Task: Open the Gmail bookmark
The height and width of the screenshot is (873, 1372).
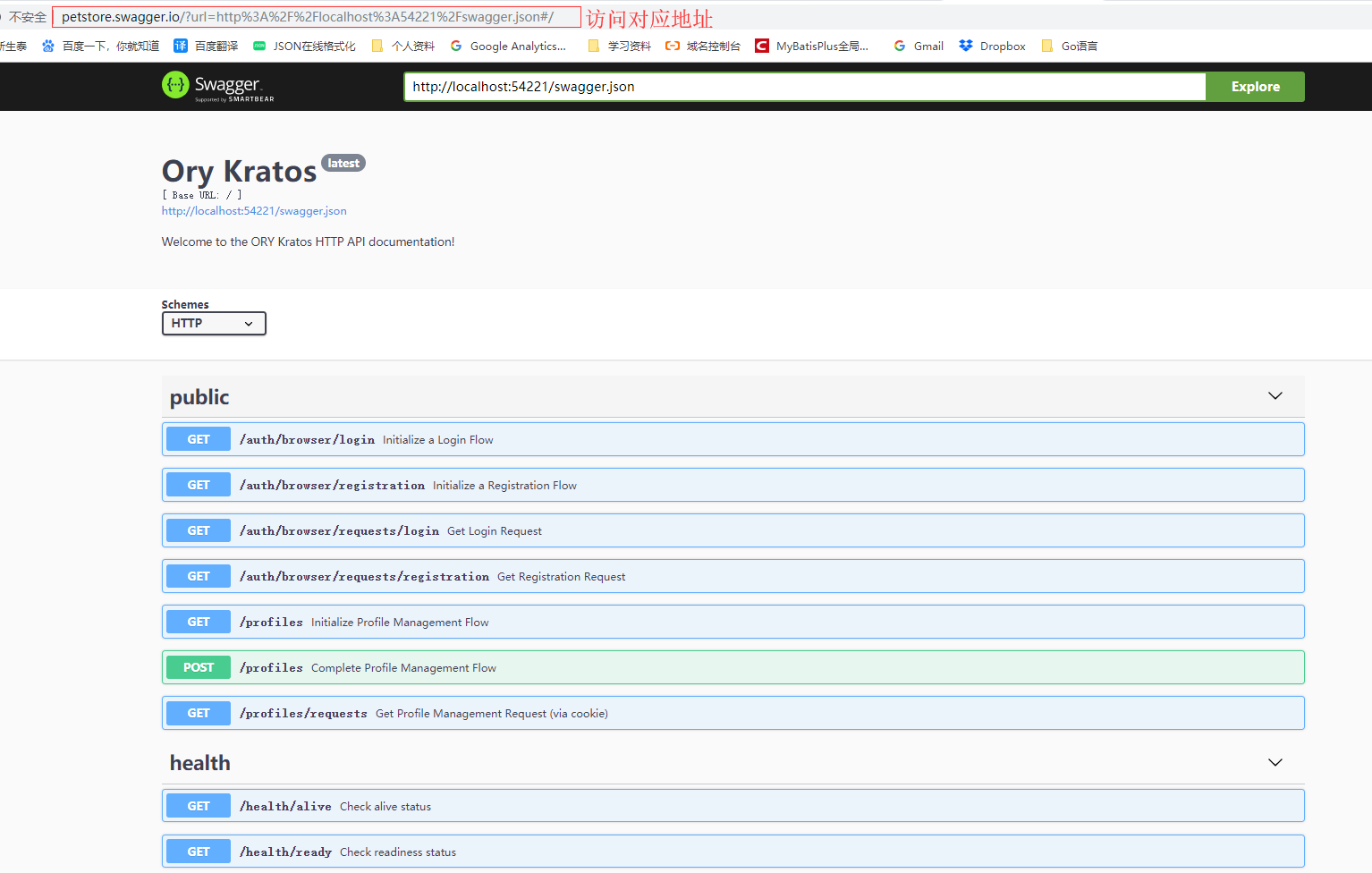Action: pos(919,46)
